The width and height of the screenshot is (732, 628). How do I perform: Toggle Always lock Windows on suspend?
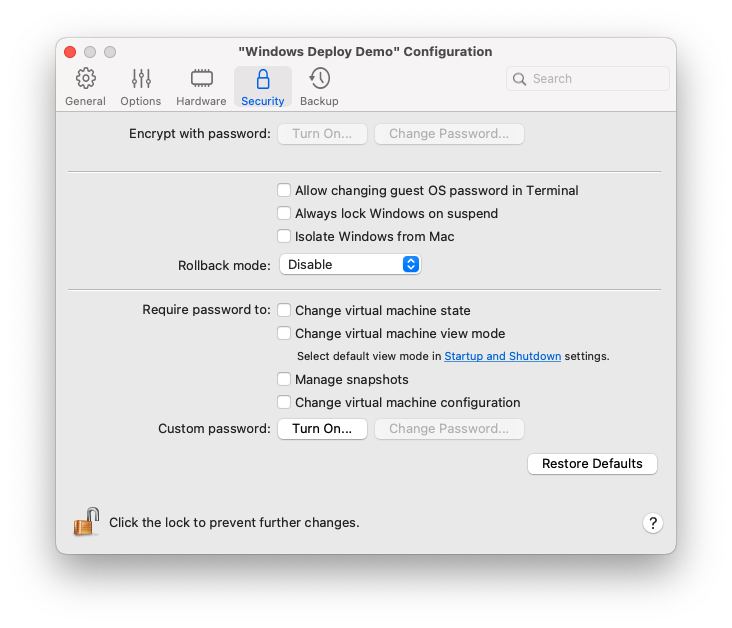pos(285,213)
